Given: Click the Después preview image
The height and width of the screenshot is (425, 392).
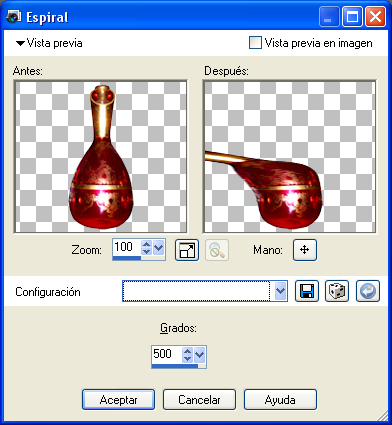Looking at the screenshot, I should tap(290, 157).
